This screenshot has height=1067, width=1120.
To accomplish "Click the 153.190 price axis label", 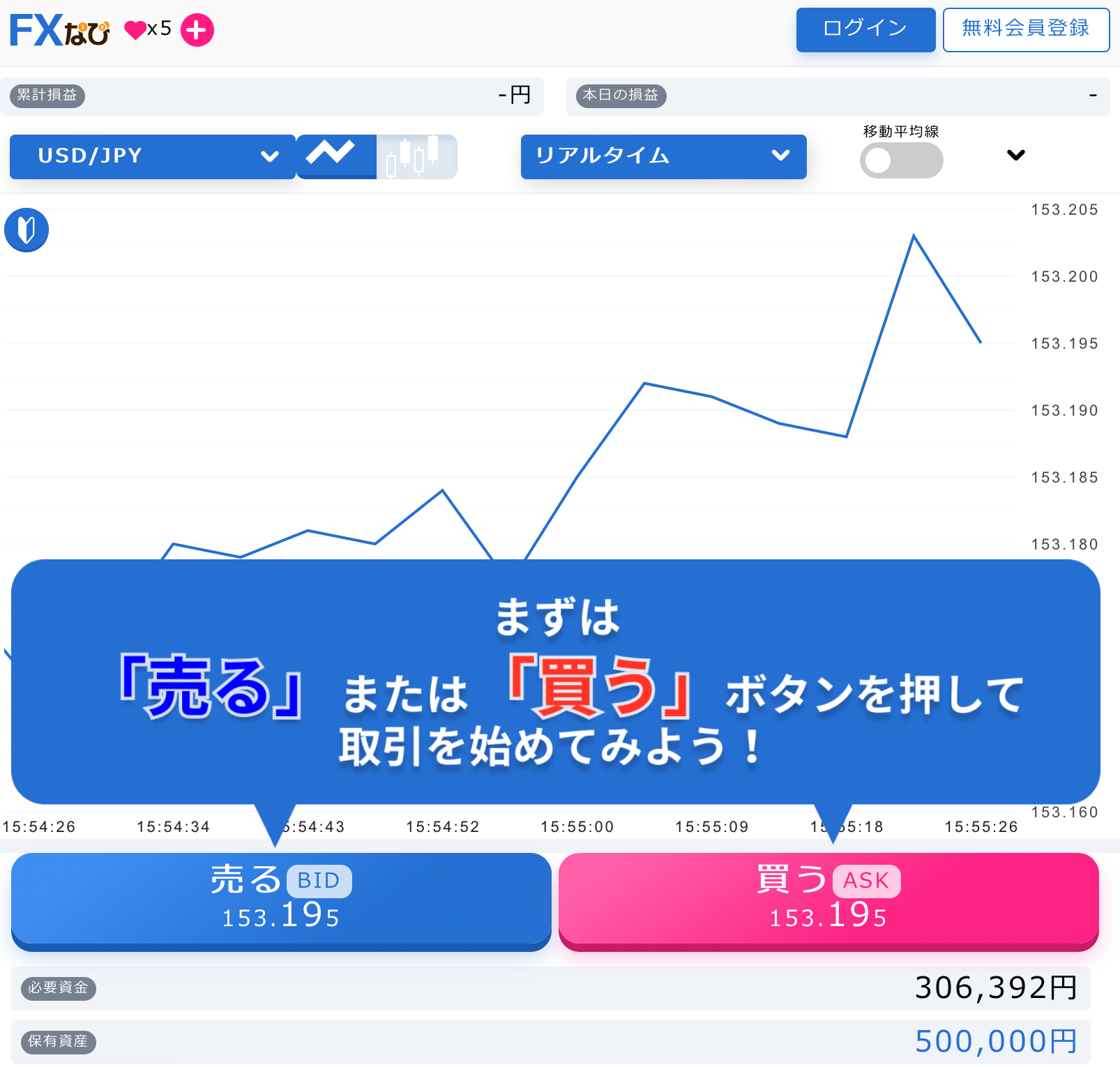I will pyautogui.click(x=1064, y=410).
